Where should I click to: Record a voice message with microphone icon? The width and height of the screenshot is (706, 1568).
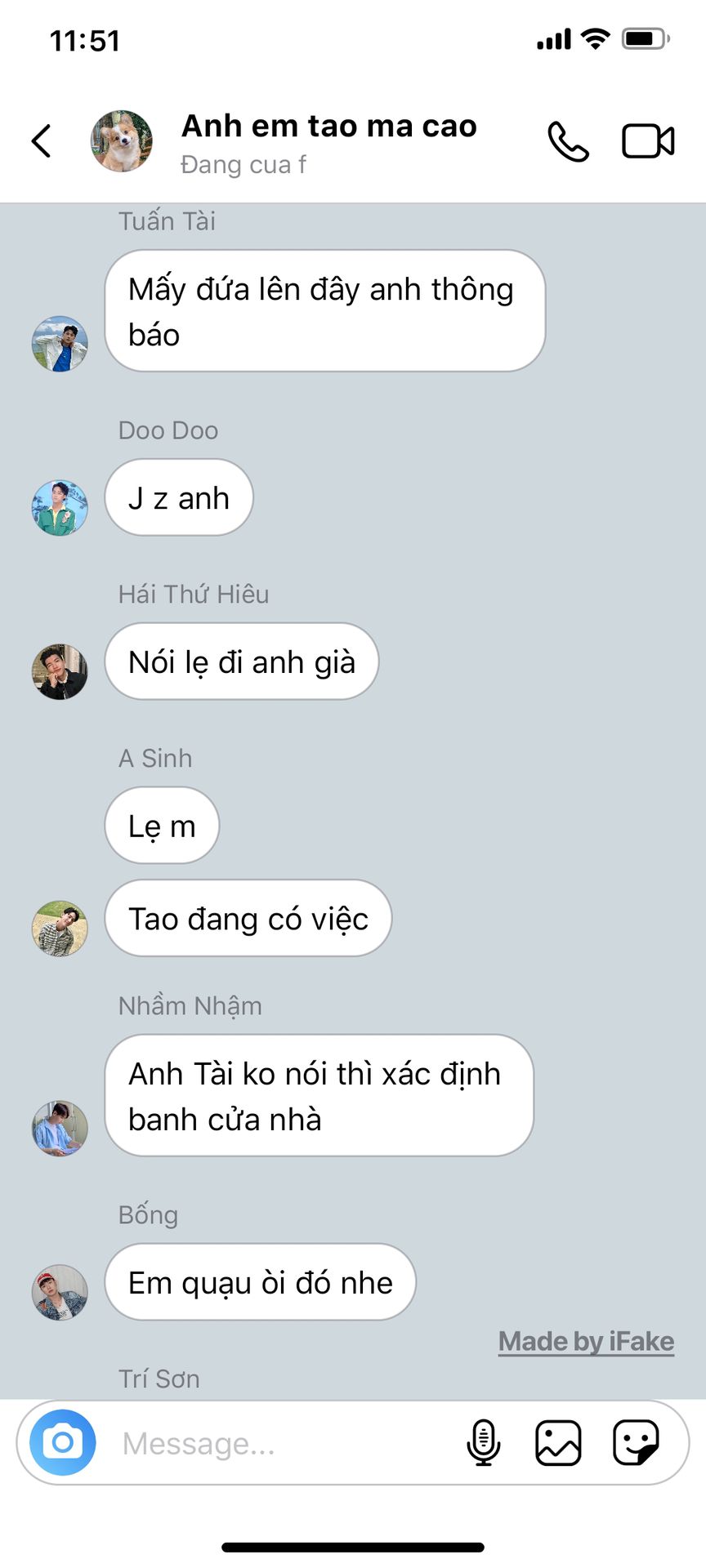[483, 1443]
